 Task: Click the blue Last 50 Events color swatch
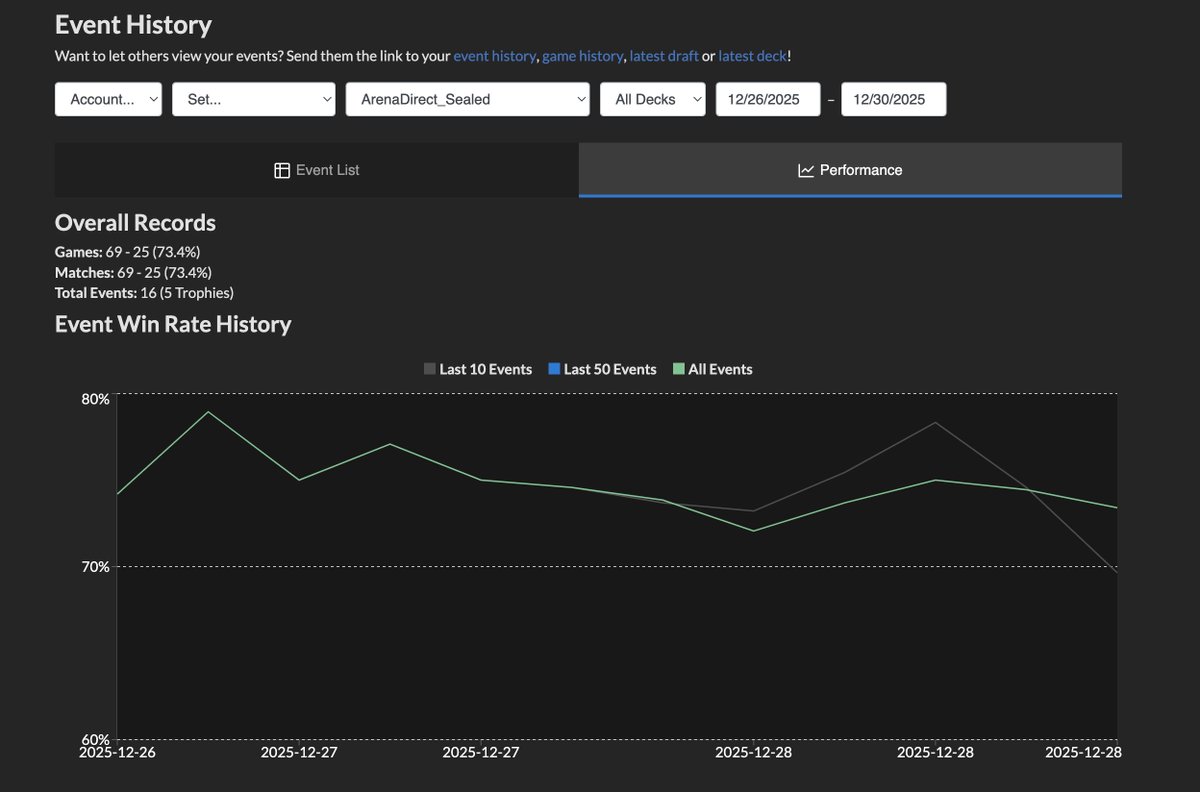(x=554, y=369)
